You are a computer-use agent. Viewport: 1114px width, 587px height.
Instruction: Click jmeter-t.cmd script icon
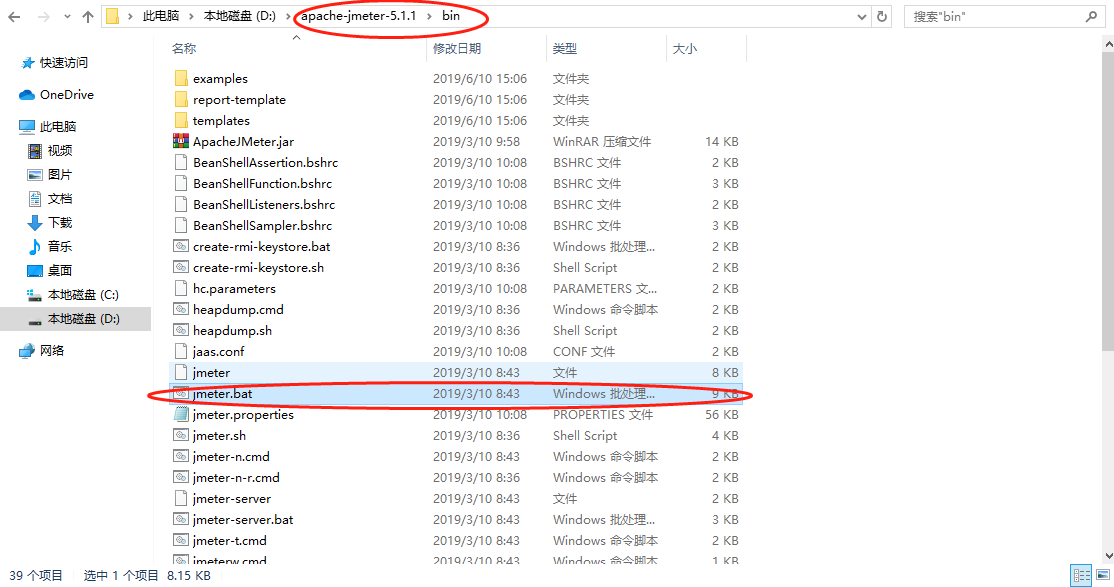(x=181, y=540)
